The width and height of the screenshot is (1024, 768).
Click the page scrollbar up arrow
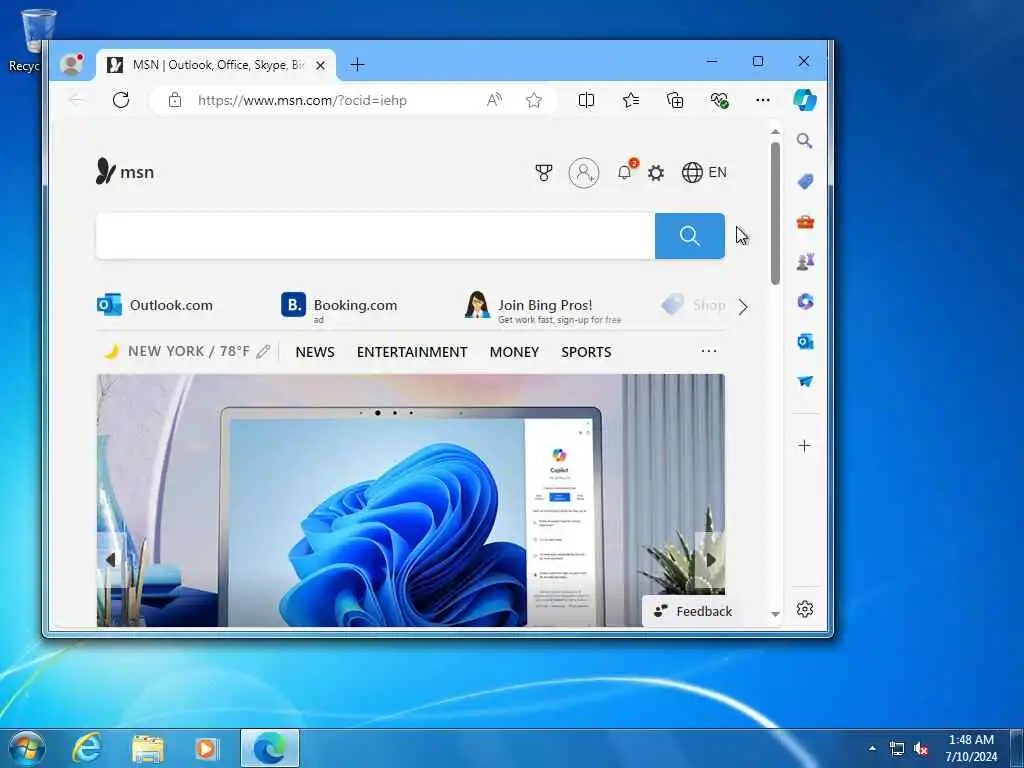(775, 132)
